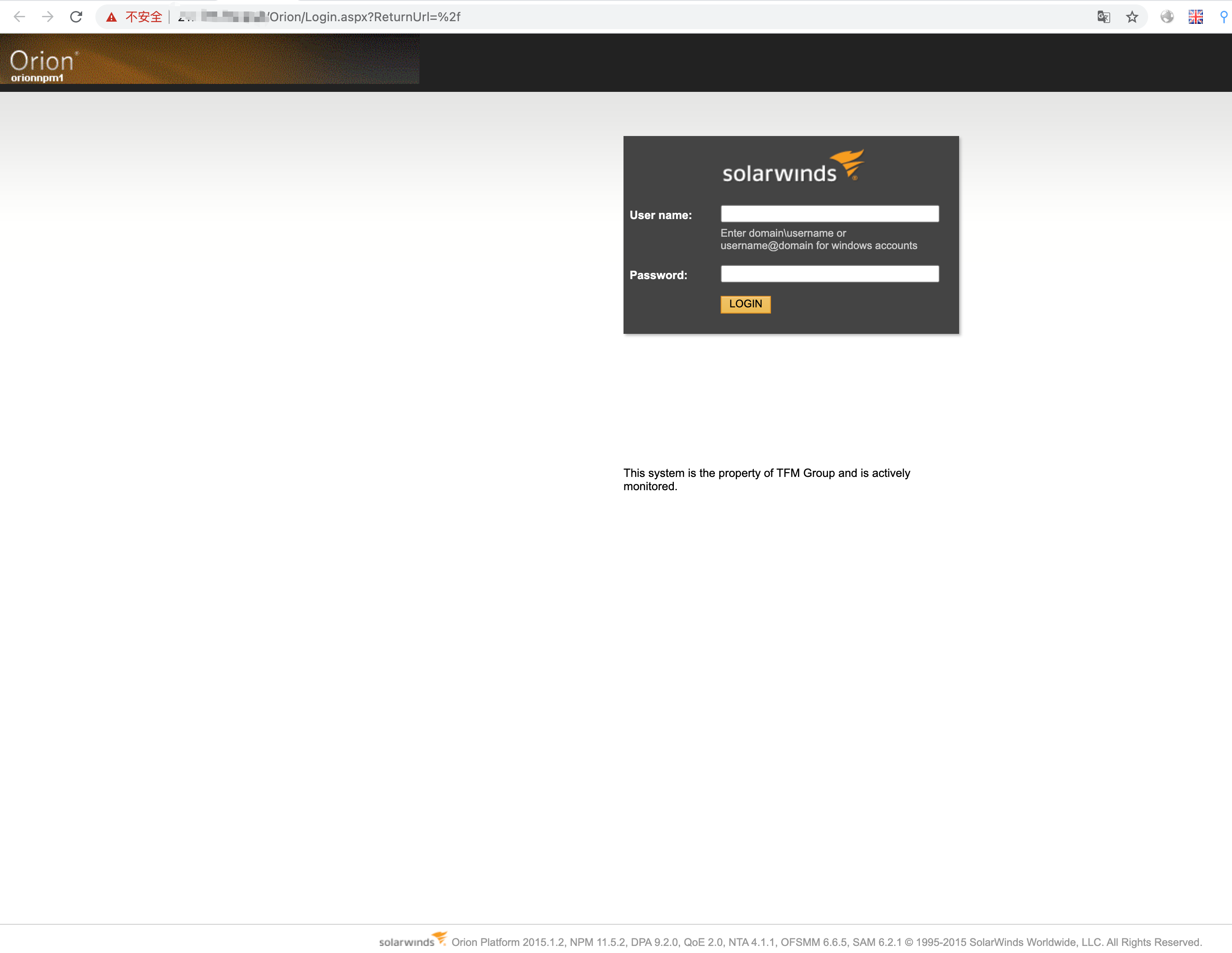Bookmark this page with the star icon

(1132, 17)
